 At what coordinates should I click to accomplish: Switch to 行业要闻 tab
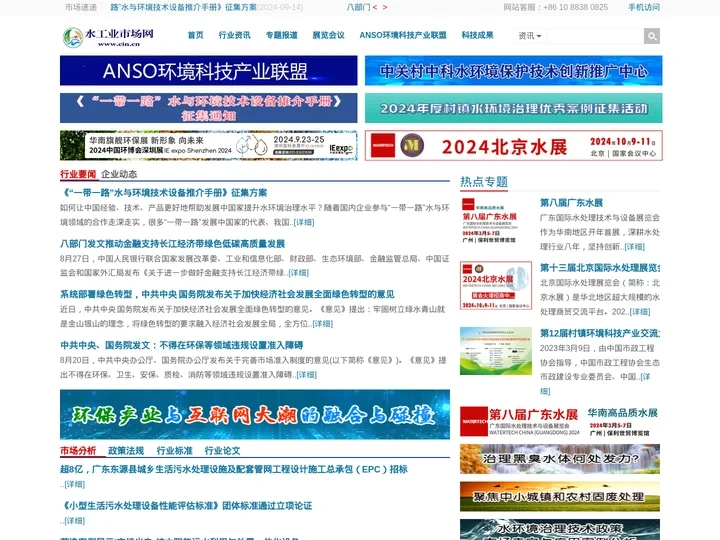tap(78, 174)
